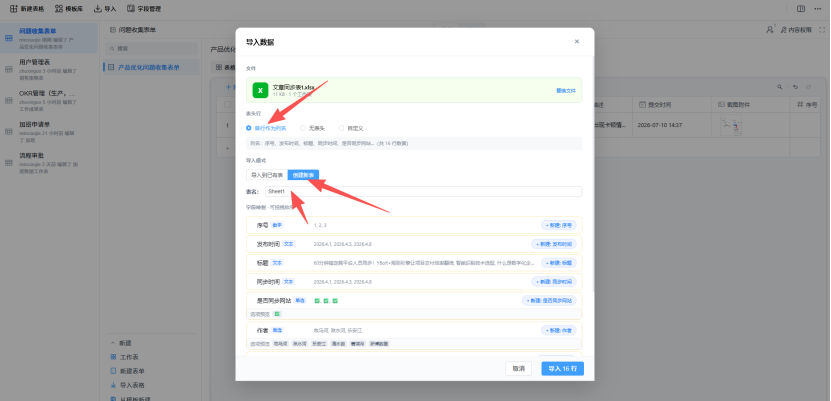Open the 新建: 序号 field mapping dropdown

click(x=559, y=225)
